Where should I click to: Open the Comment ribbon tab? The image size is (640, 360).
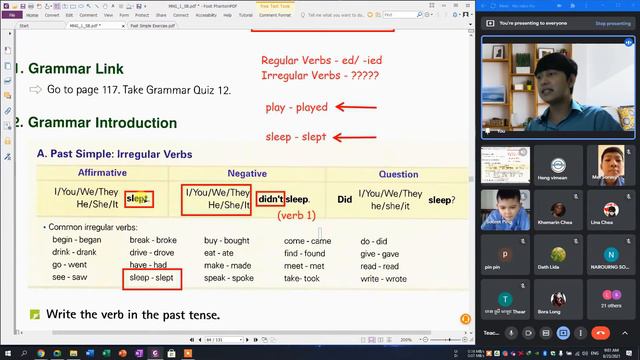click(x=89, y=15)
